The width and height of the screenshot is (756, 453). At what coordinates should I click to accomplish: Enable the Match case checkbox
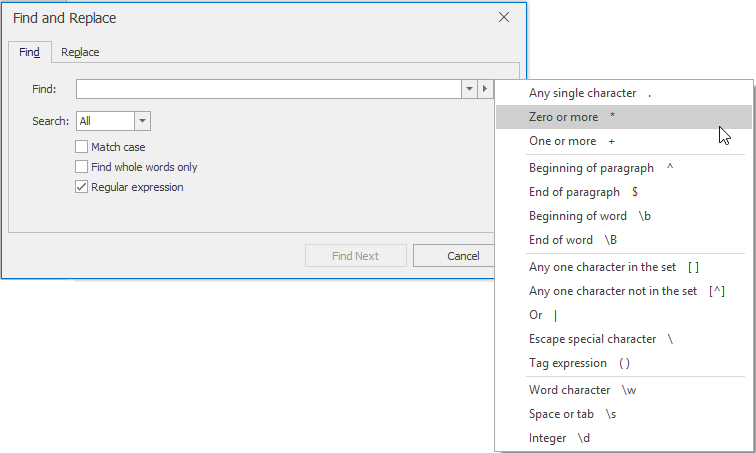click(x=82, y=147)
